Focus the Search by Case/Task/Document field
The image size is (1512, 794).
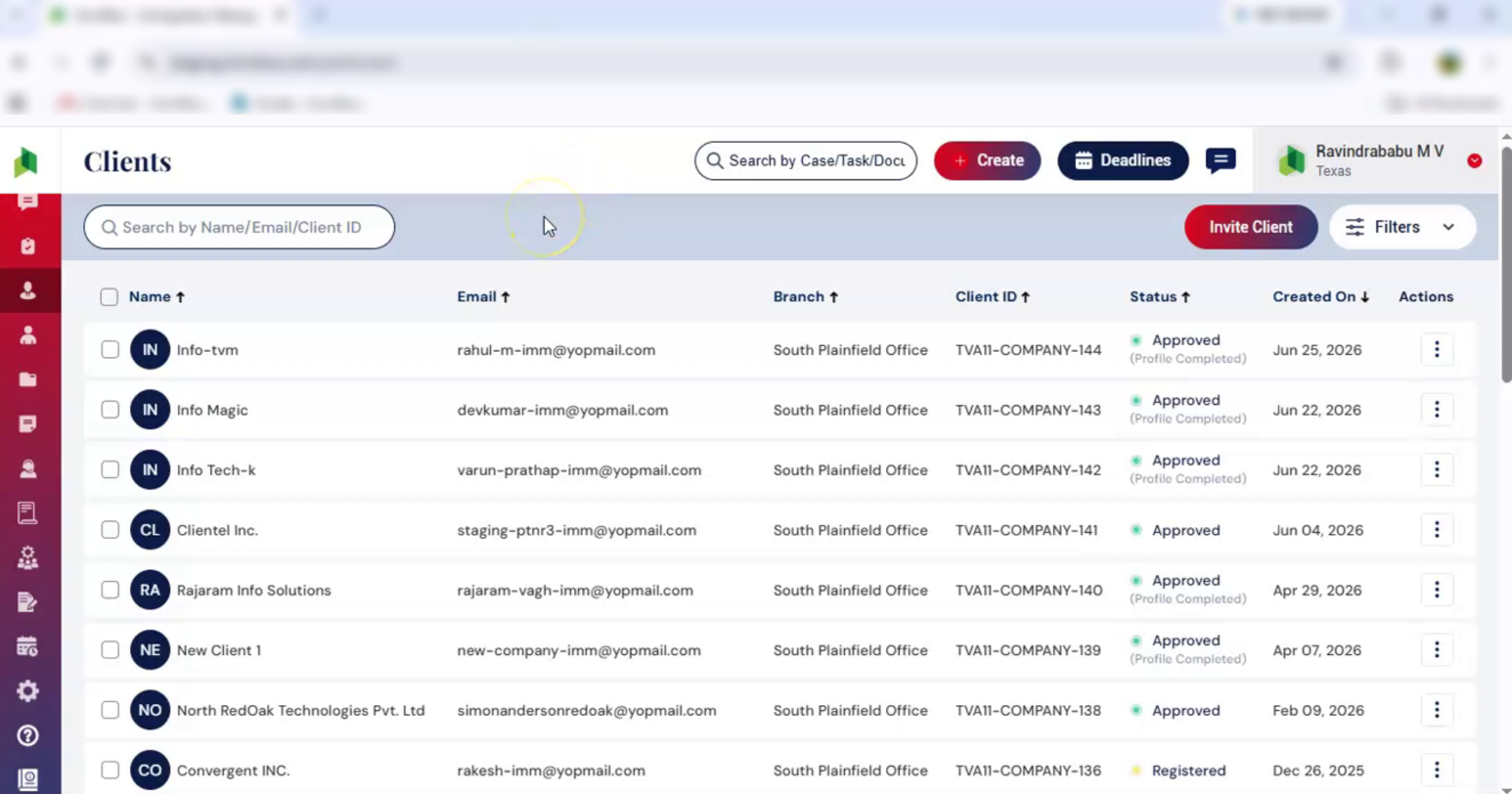[806, 161]
